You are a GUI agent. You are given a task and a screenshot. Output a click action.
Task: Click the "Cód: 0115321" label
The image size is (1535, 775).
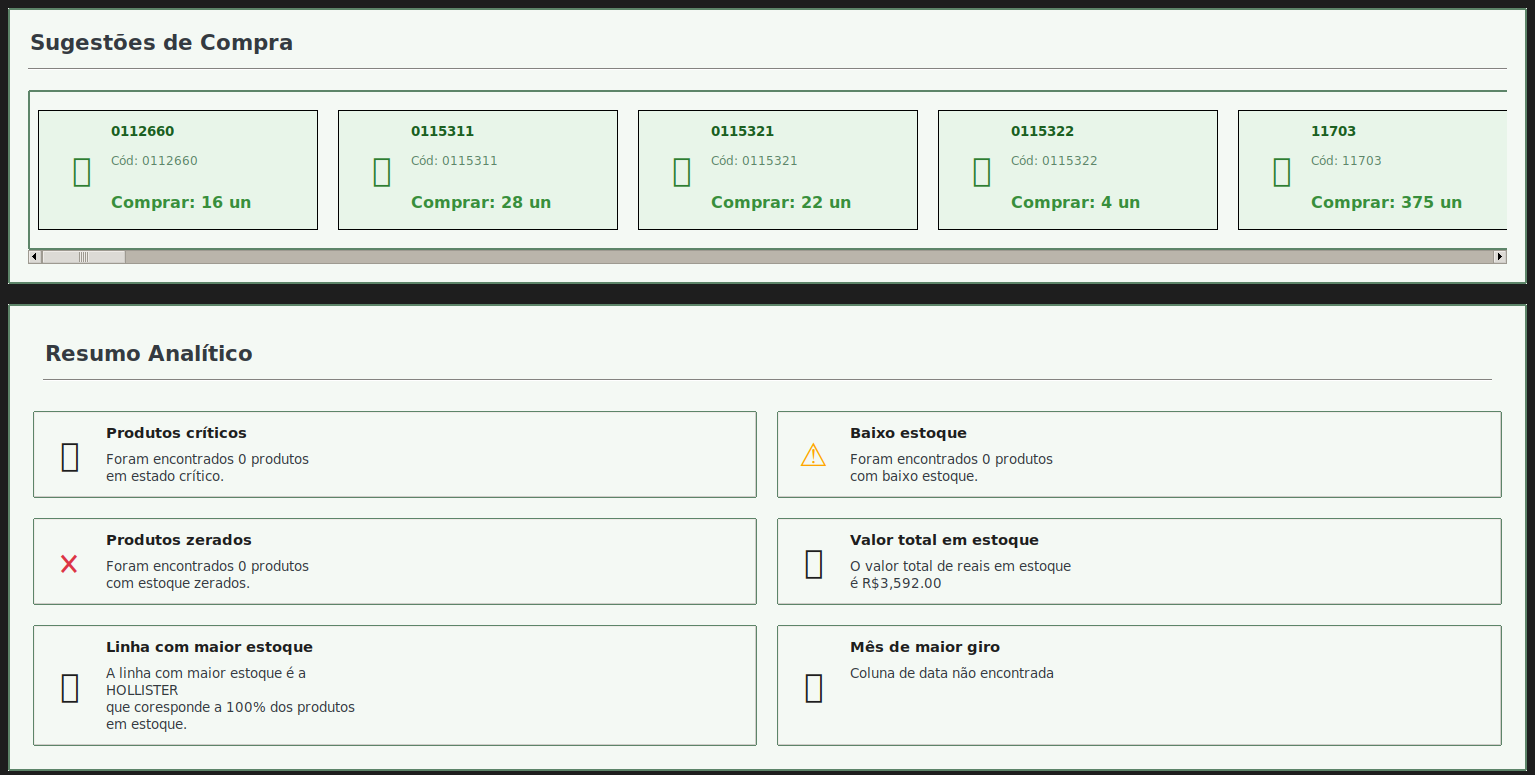point(754,161)
